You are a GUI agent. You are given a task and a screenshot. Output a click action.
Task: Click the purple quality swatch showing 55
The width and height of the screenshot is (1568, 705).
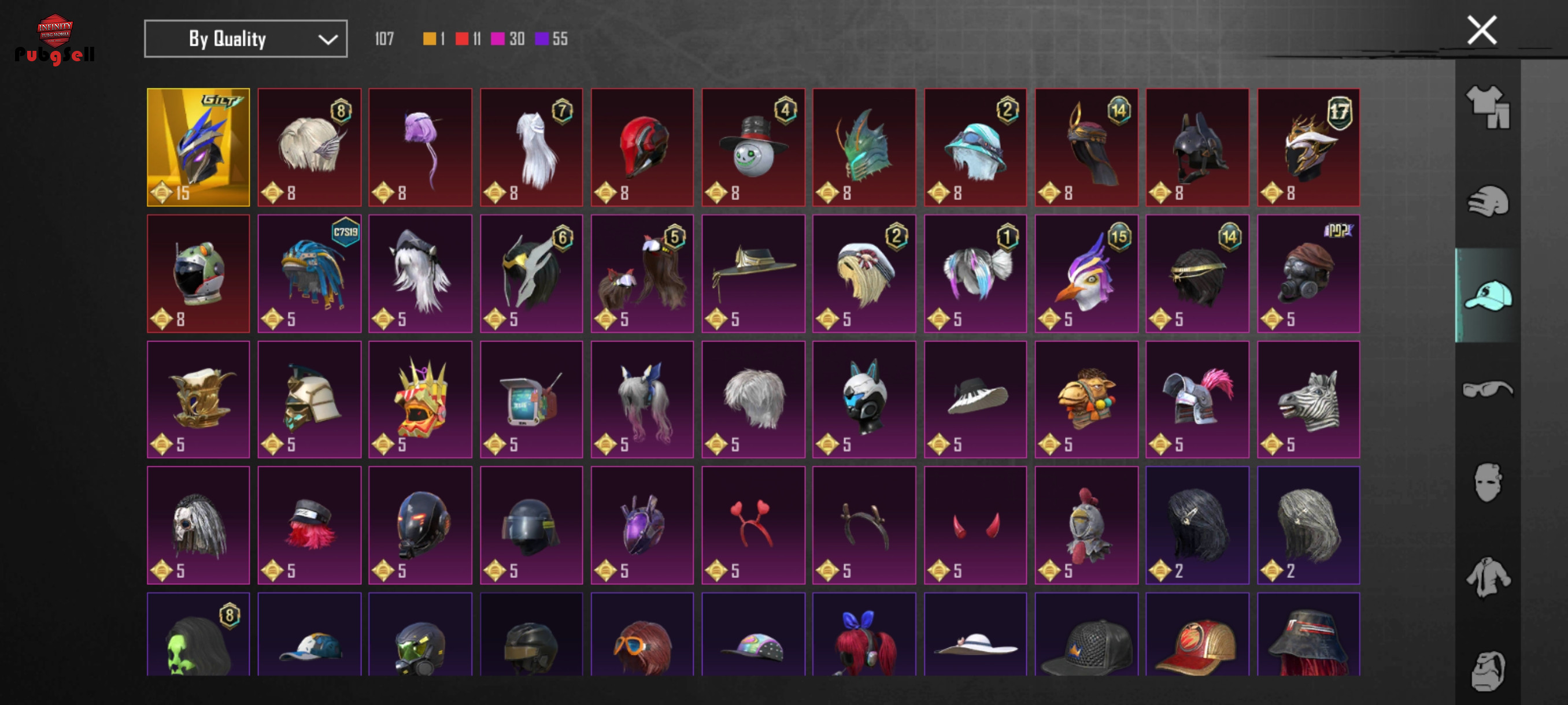point(541,39)
